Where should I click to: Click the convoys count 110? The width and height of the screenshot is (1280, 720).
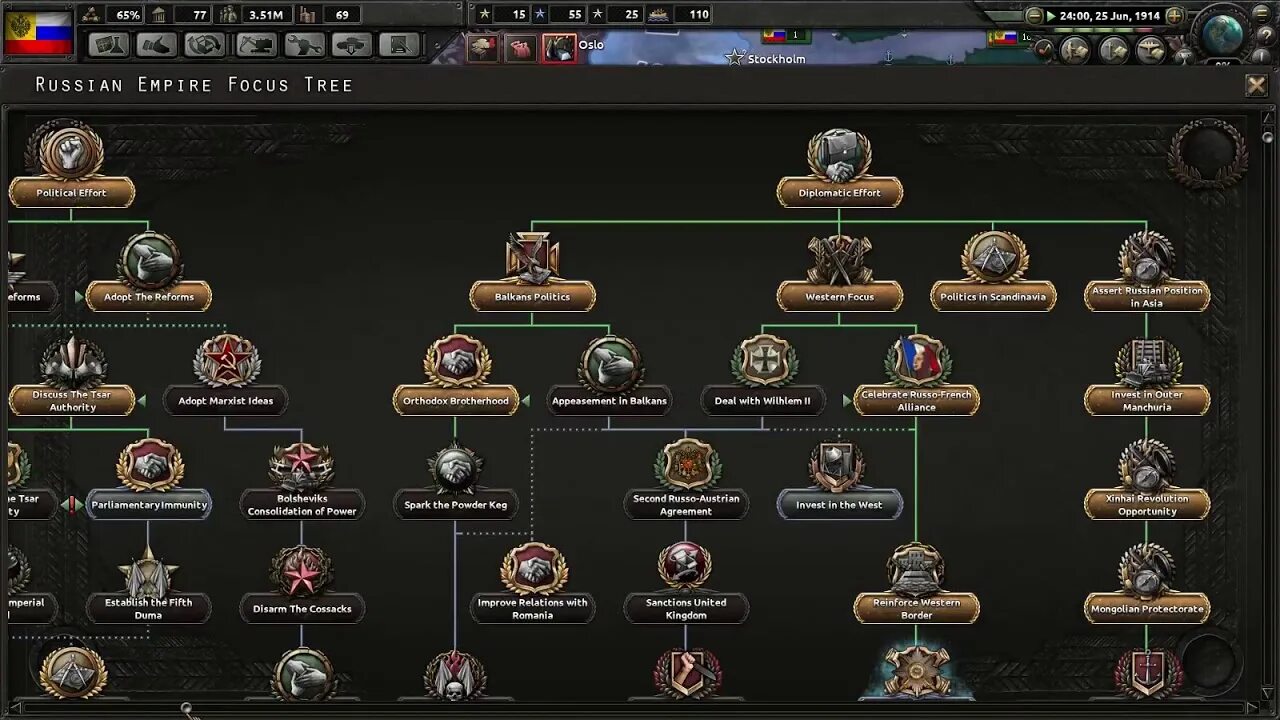click(x=681, y=14)
